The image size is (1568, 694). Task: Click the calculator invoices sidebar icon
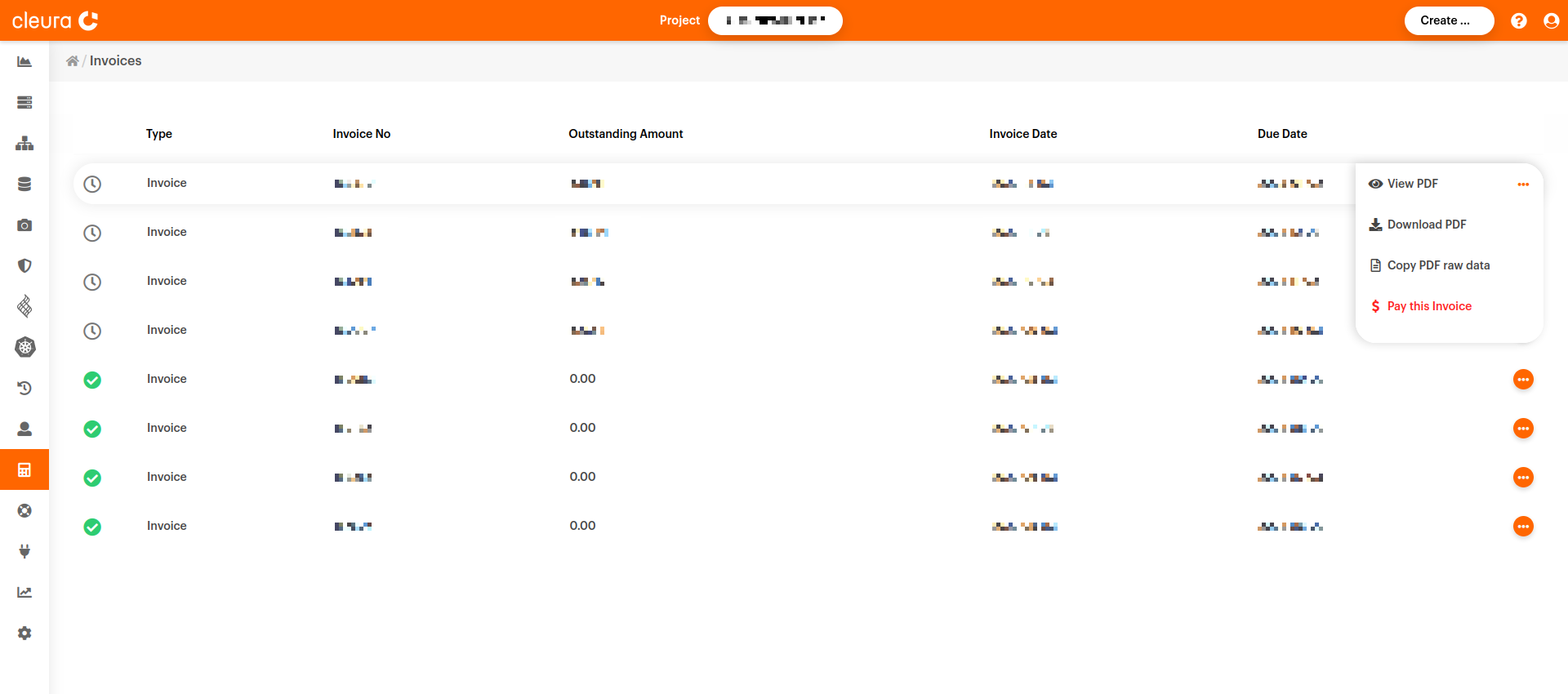tap(24, 470)
